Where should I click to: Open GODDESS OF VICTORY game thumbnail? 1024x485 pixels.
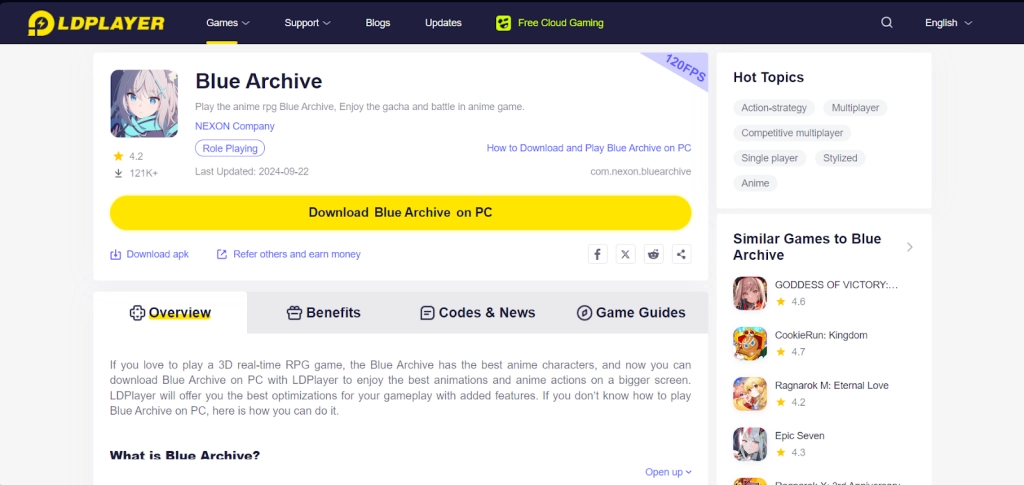[x=750, y=293]
